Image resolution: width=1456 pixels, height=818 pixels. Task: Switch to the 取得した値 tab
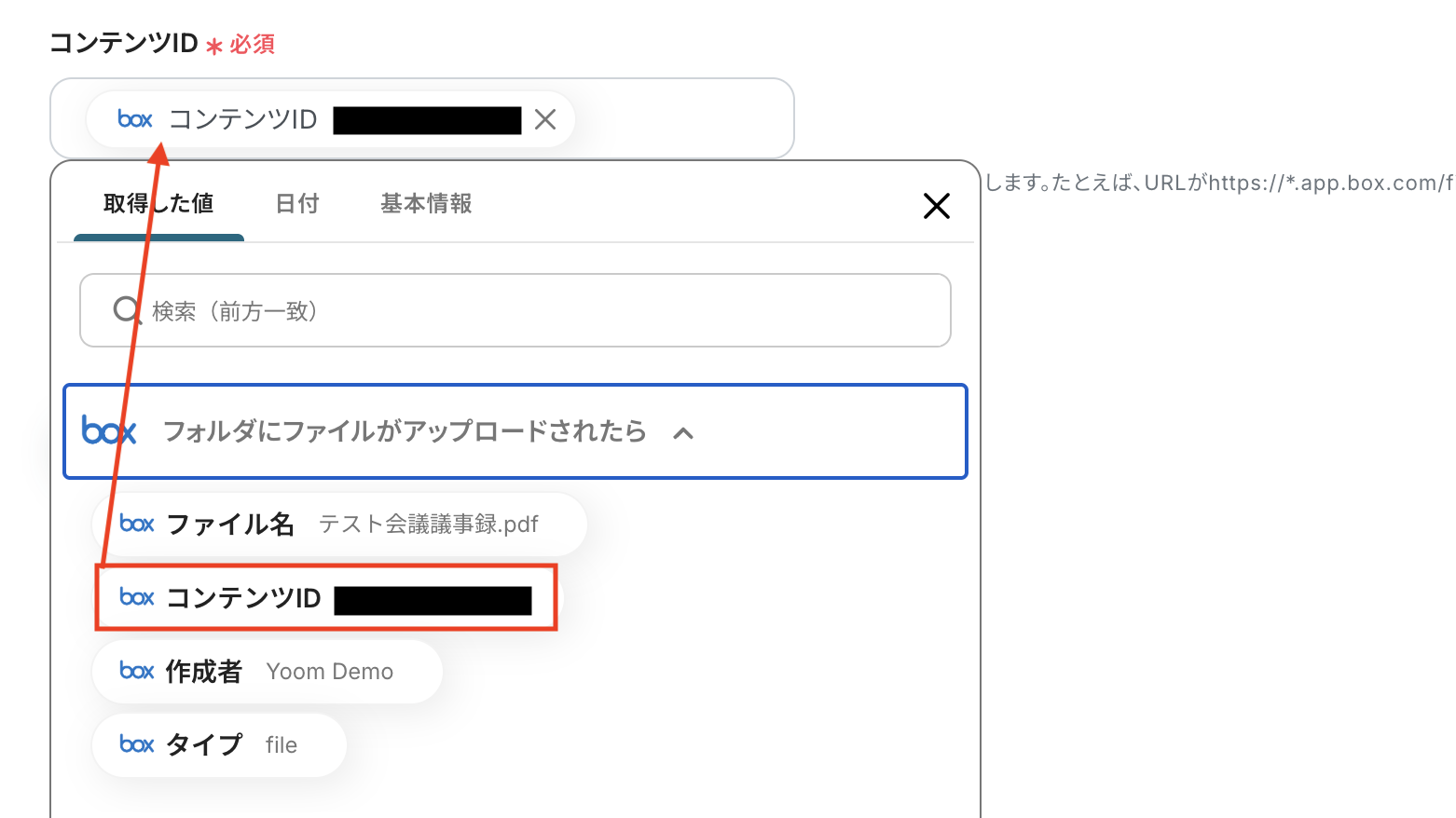pos(158,204)
